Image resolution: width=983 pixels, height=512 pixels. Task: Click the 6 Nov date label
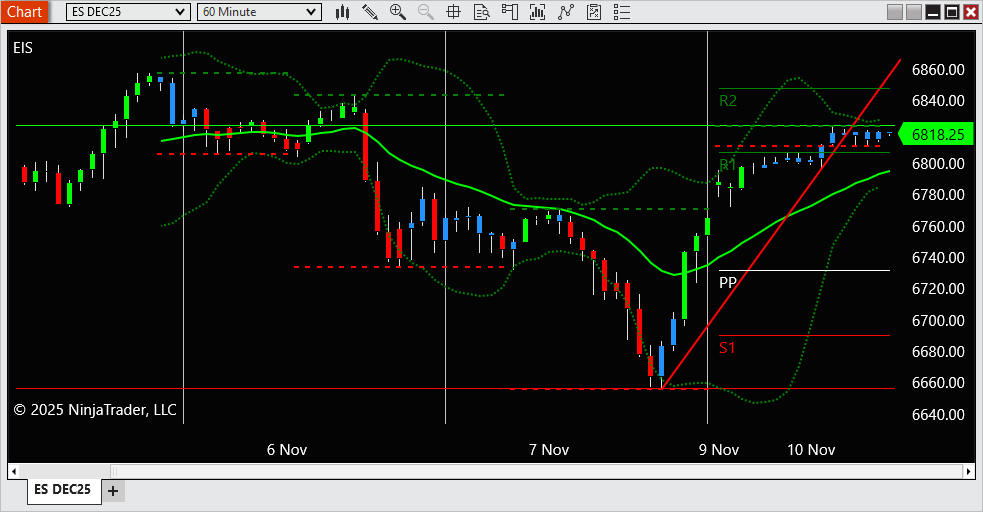(286, 450)
